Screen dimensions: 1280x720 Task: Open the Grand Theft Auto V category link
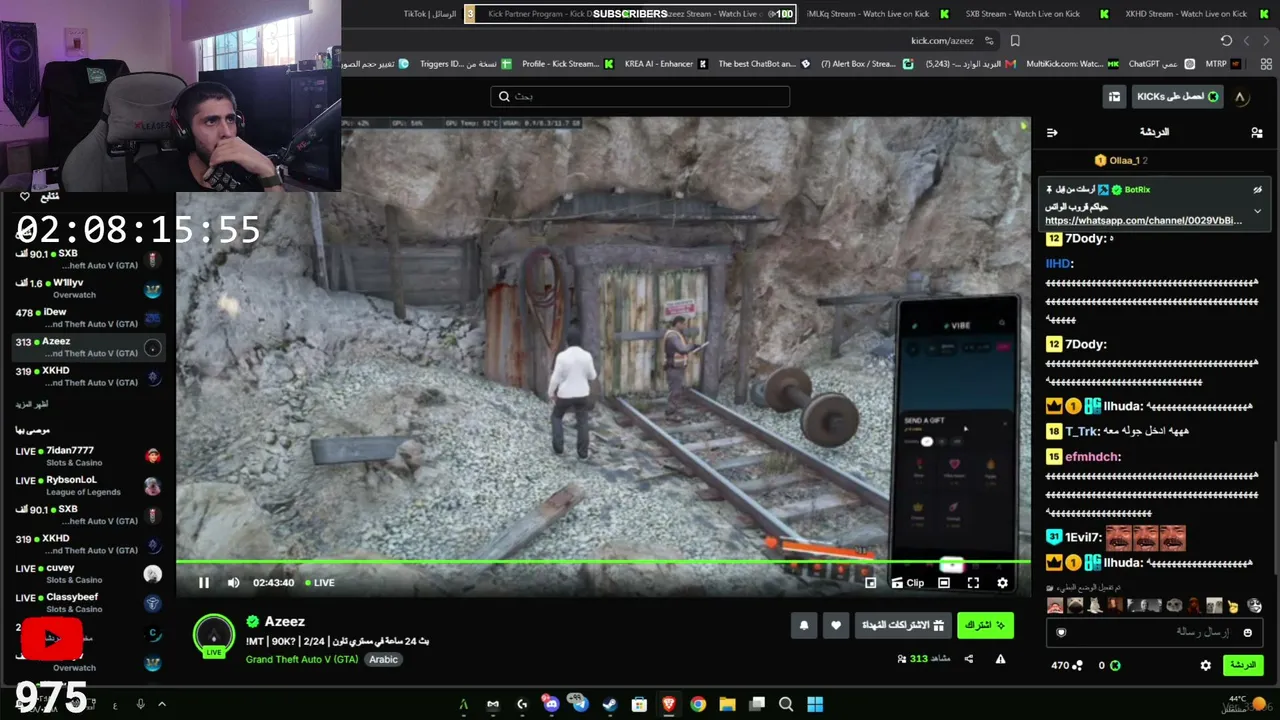[302, 660]
